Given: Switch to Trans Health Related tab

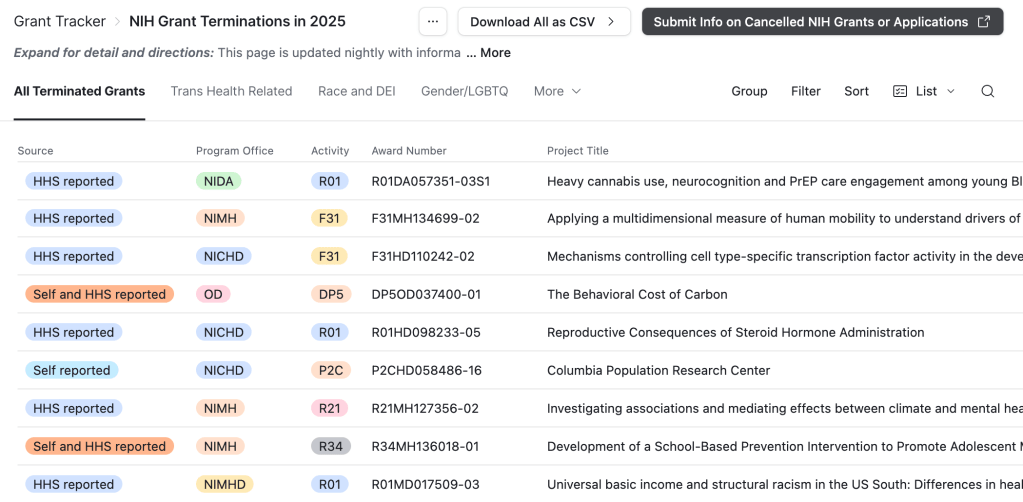Looking at the screenshot, I should click(231, 91).
